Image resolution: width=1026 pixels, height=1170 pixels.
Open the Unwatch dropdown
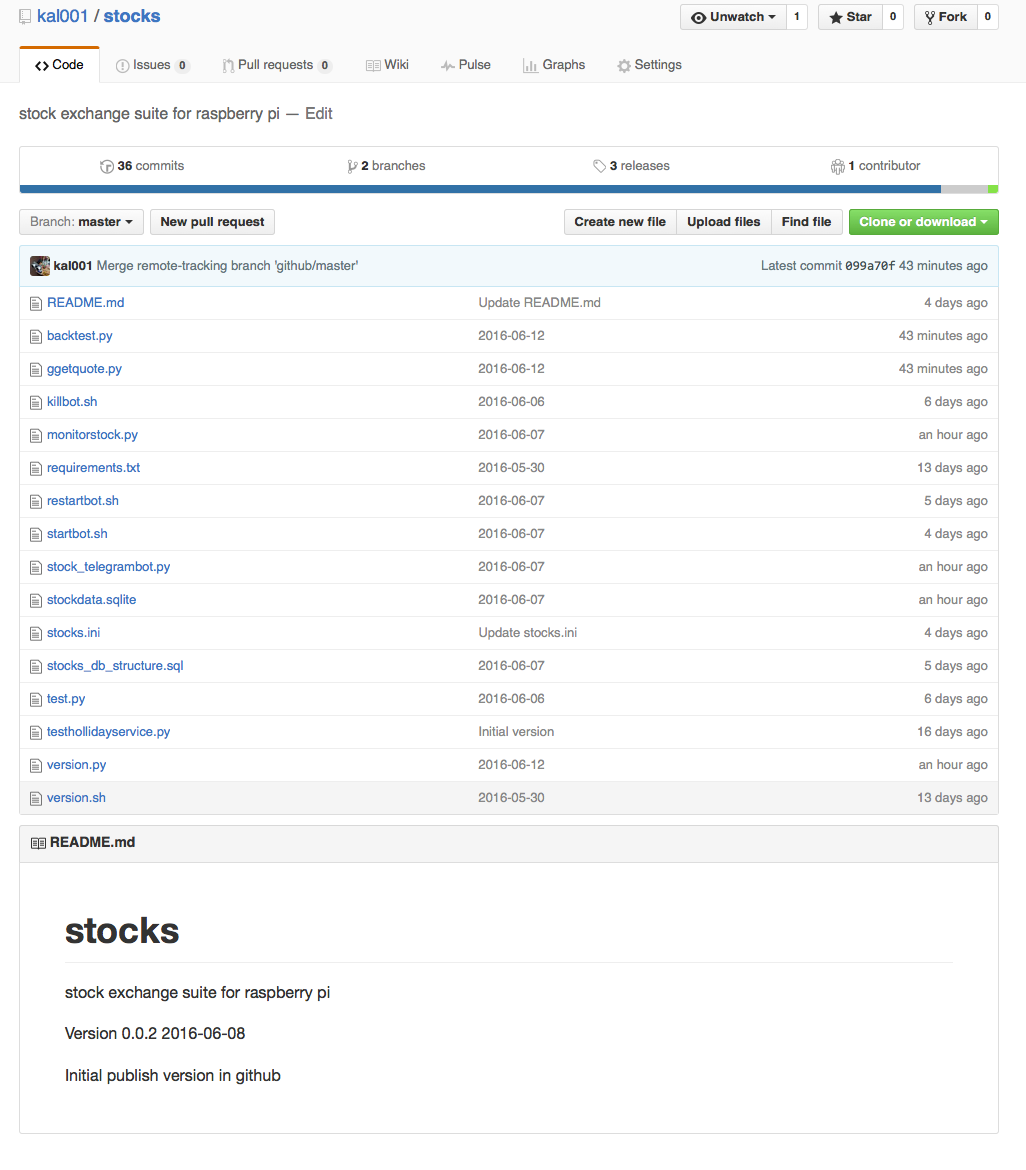click(x=732, y=17)
